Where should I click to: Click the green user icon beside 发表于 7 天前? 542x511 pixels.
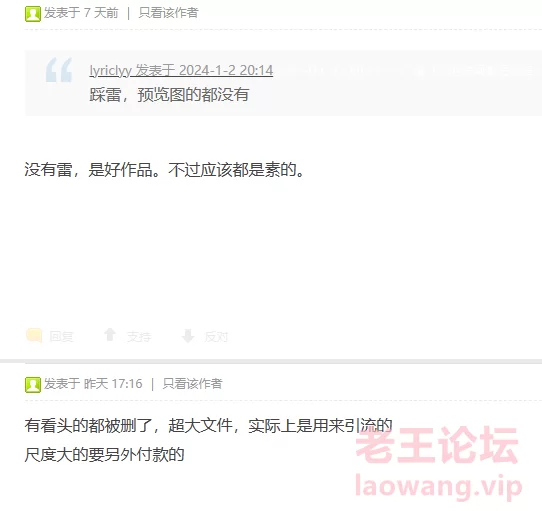[x=33, y=14]
